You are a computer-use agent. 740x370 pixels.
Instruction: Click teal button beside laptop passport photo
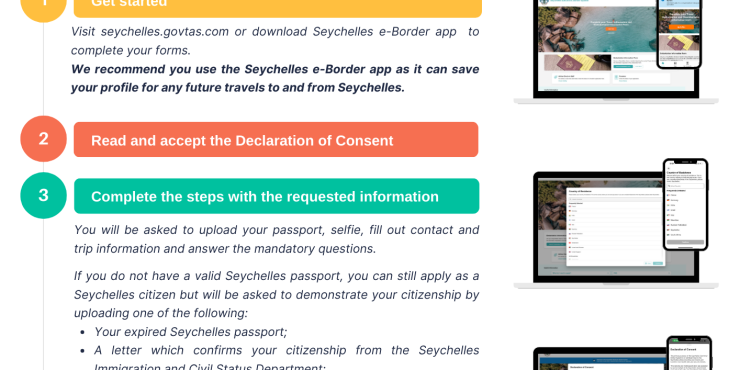(622, 67)
